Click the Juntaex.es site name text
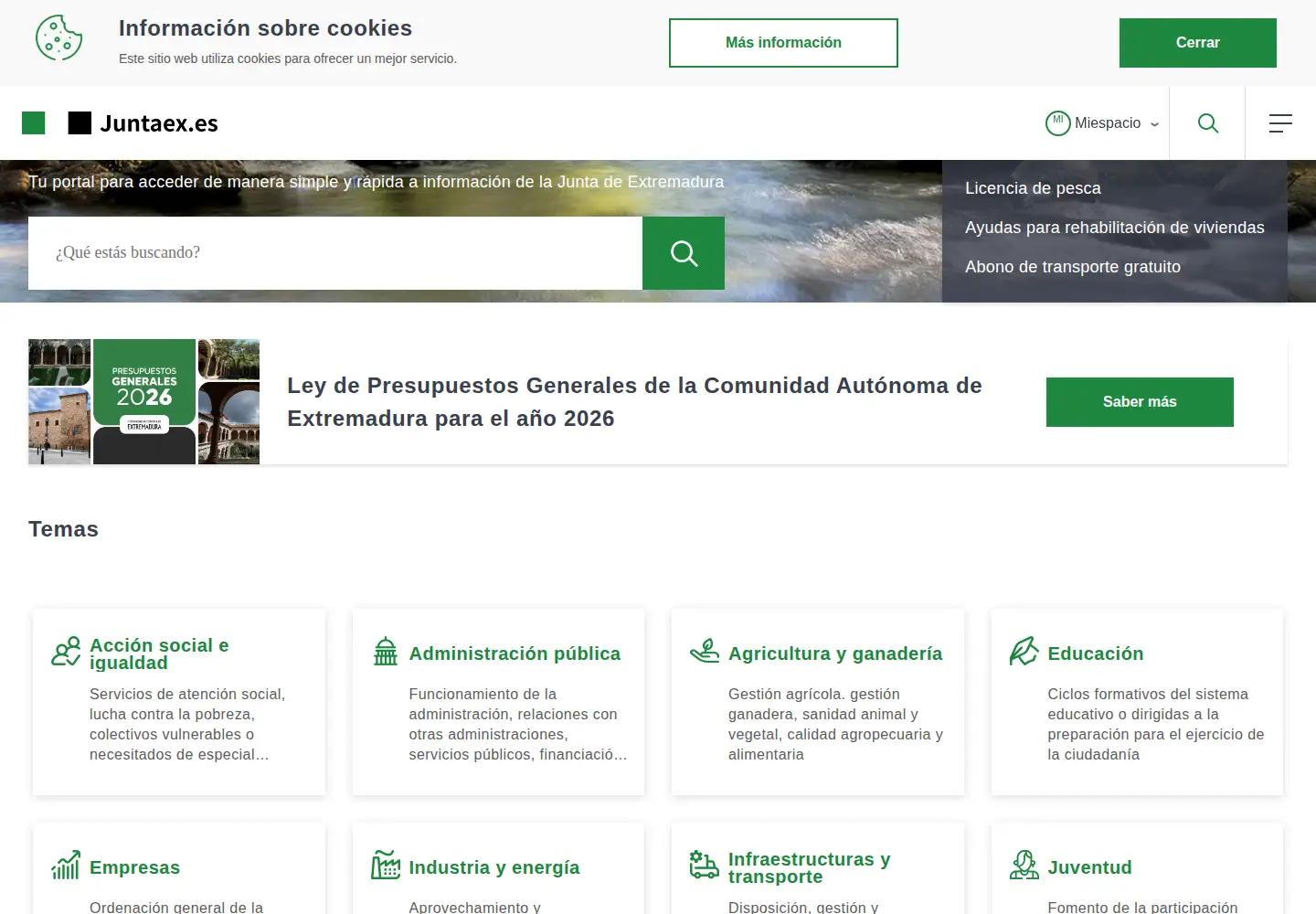 tap(159, 123)
